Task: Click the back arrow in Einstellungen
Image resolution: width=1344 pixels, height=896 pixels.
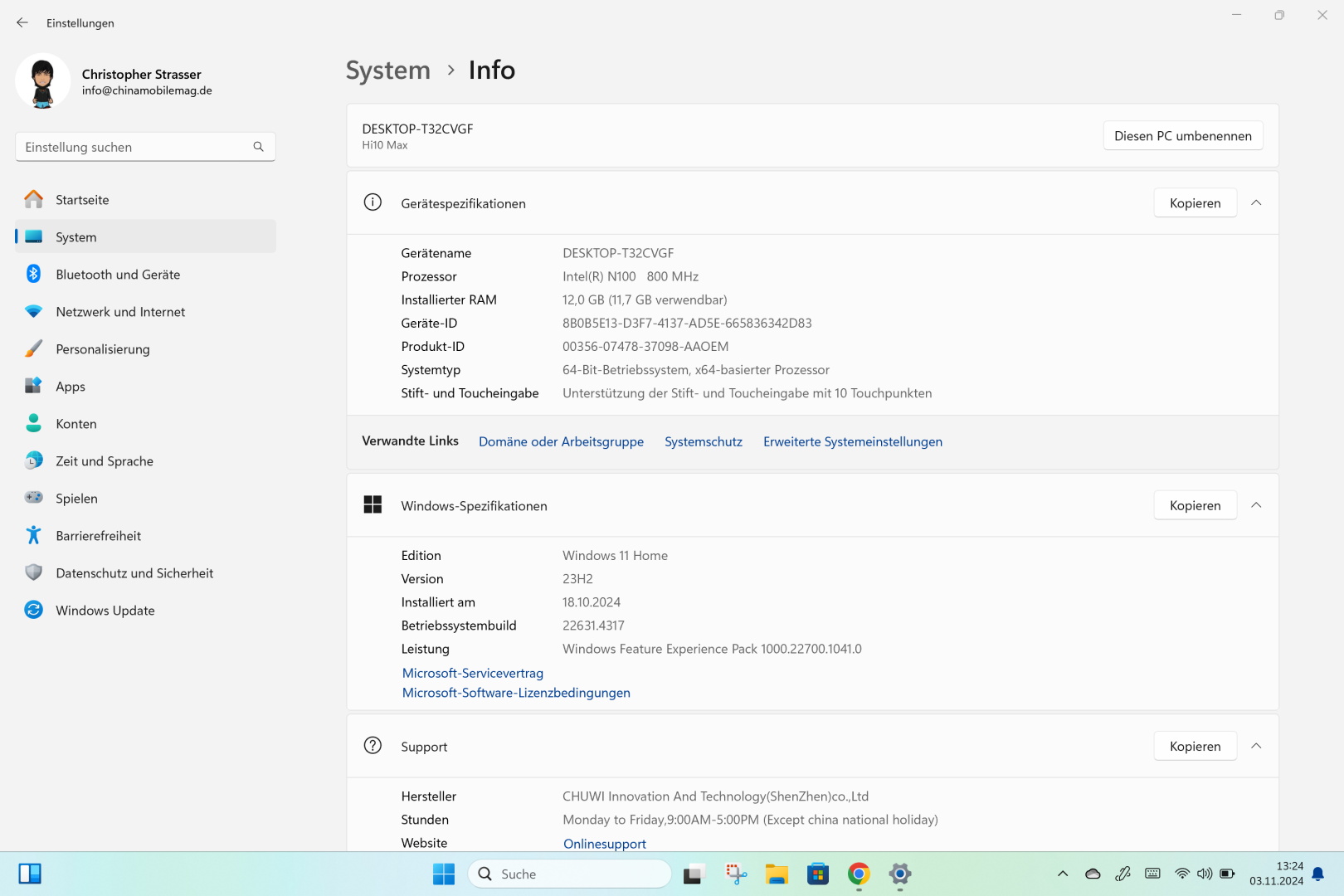Action: [x=22, y=23]
